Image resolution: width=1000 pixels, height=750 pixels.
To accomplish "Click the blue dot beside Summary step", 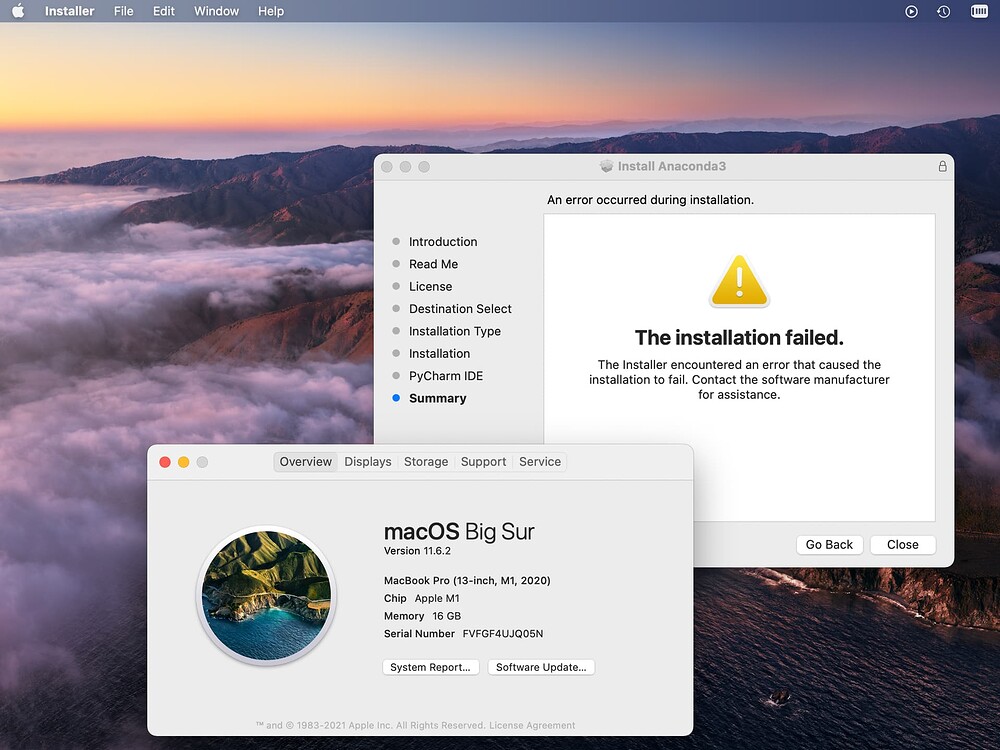I will (395, 398).
